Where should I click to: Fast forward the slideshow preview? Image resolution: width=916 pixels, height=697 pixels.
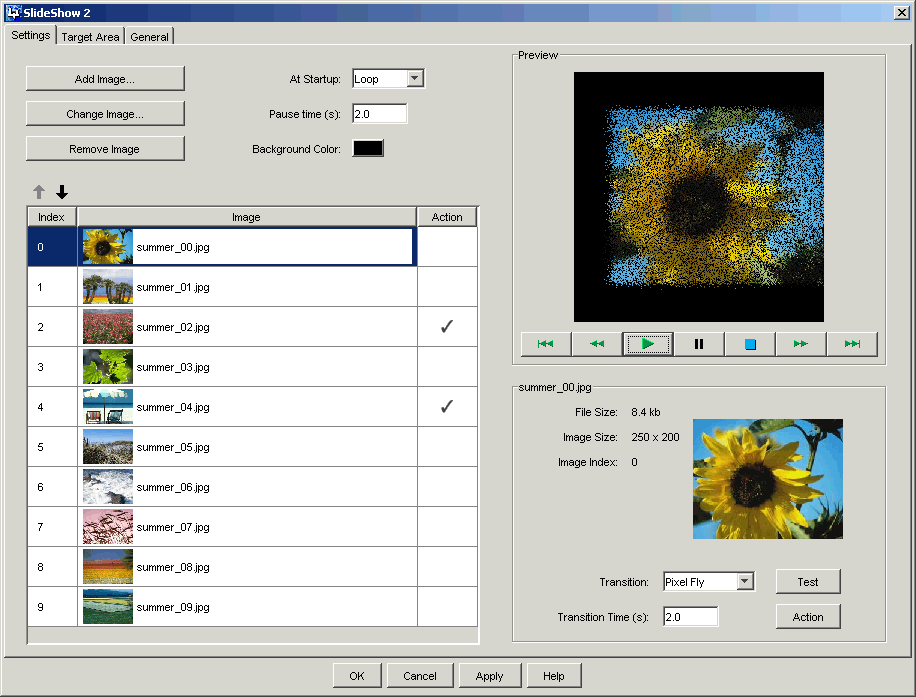[801, 344]
